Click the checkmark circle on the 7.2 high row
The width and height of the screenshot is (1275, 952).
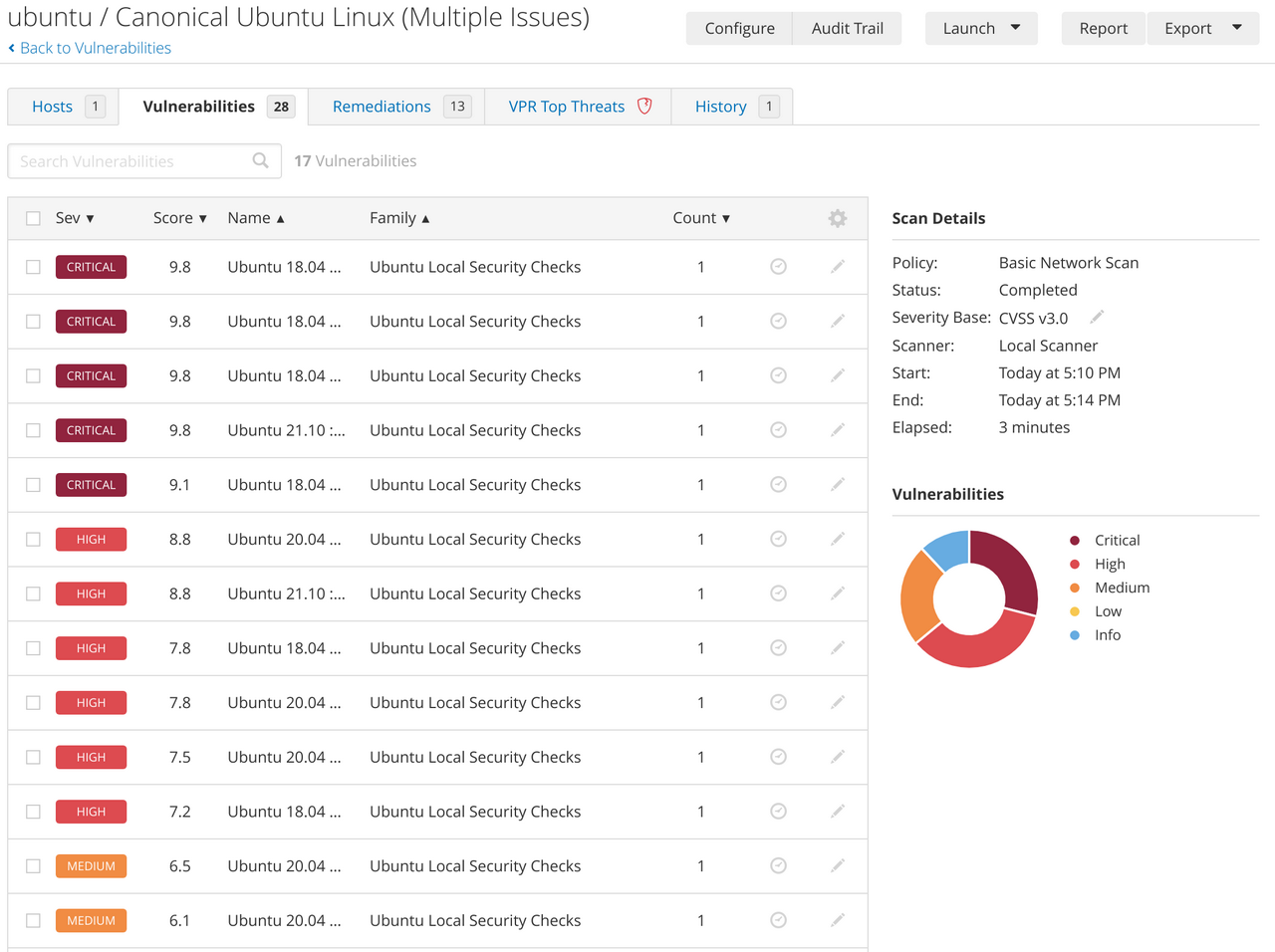click(778, 812)
